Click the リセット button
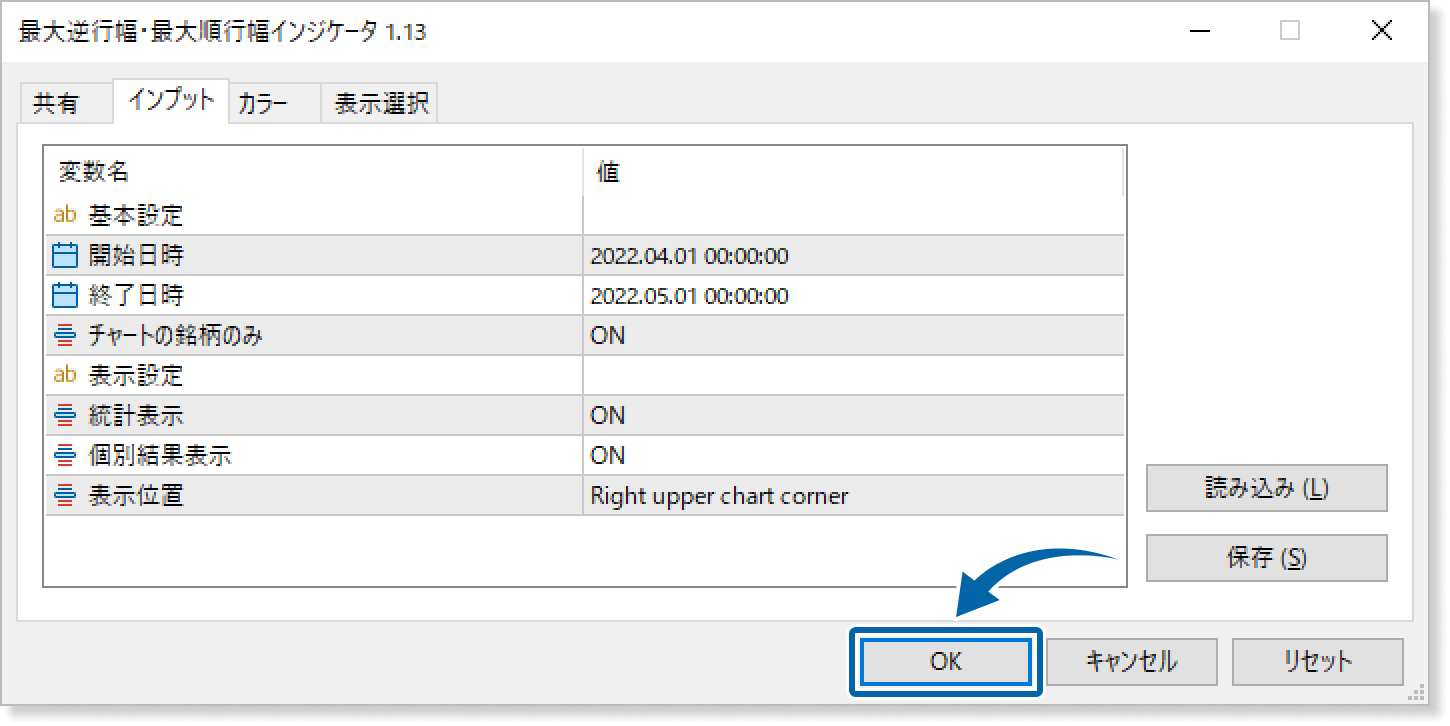The height and width of the screenshot is (726, 1450). (1317, 661)
